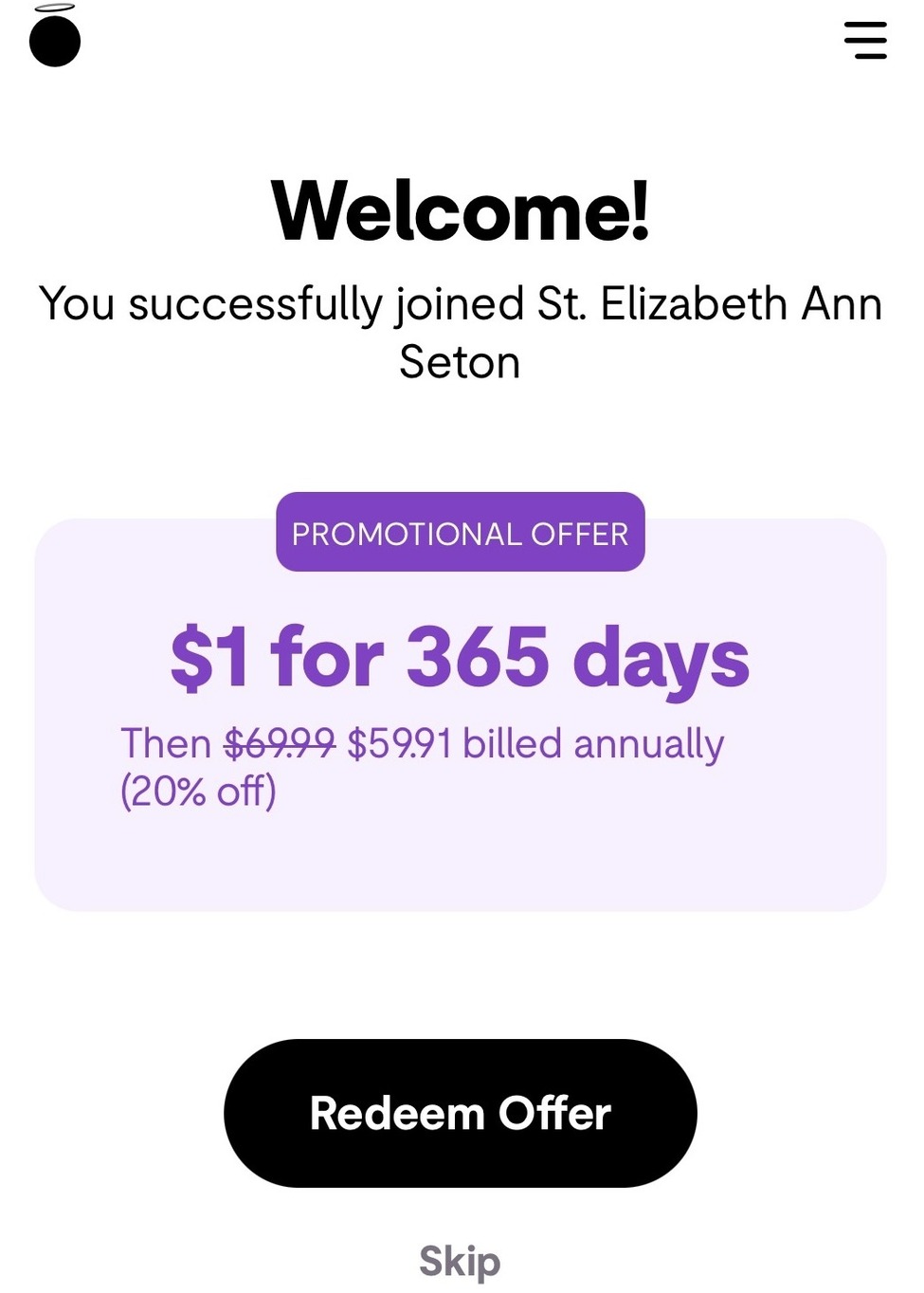Click the Welcome! heading
This screenshot has height=1293, width=924.
pos(461,210)
